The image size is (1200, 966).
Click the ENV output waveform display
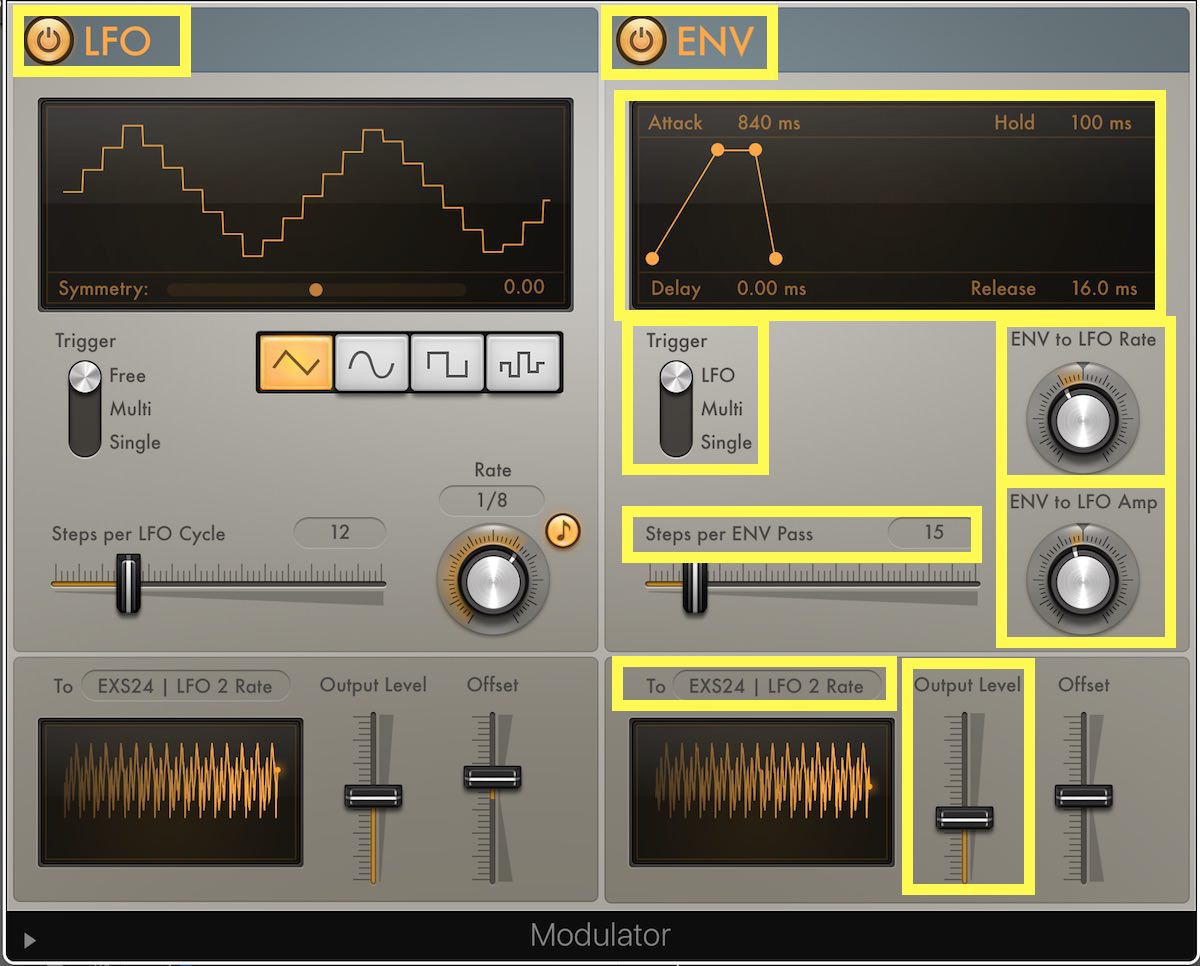tap(762, 792)
